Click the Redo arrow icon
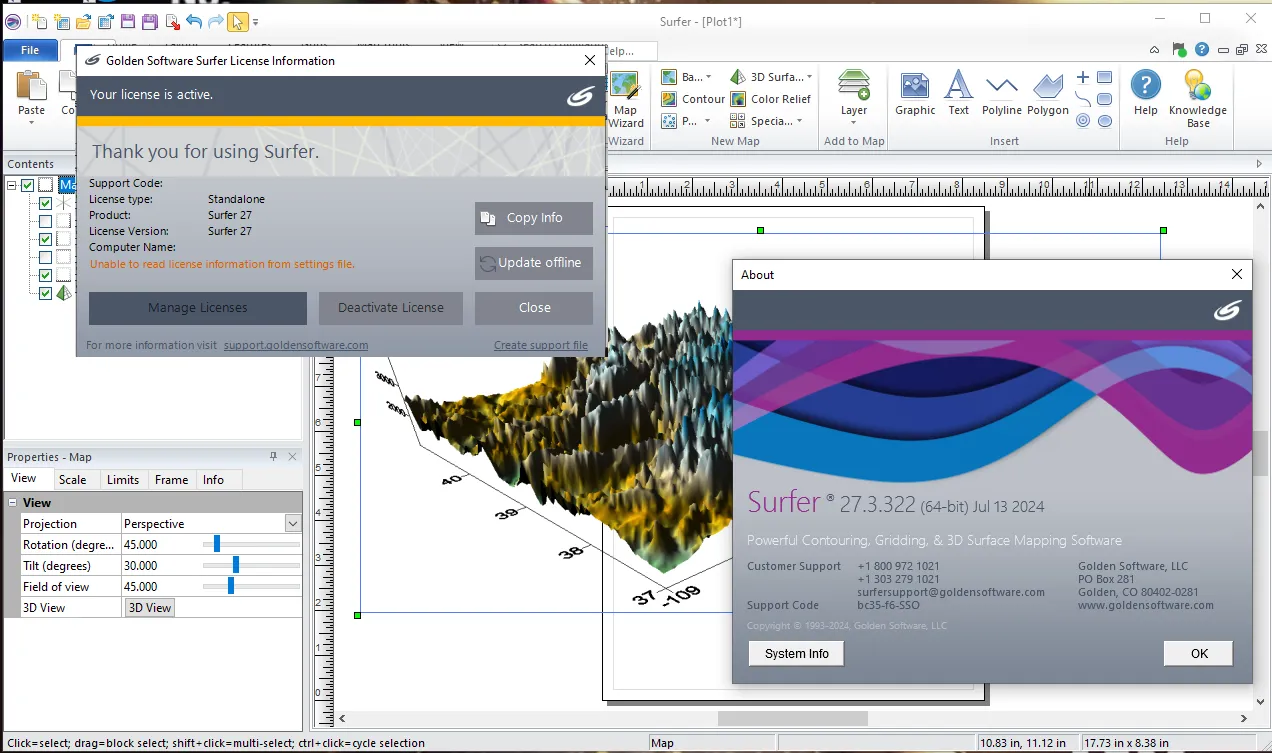Screen dimensions: 1272x753 [x=216, y=21]
